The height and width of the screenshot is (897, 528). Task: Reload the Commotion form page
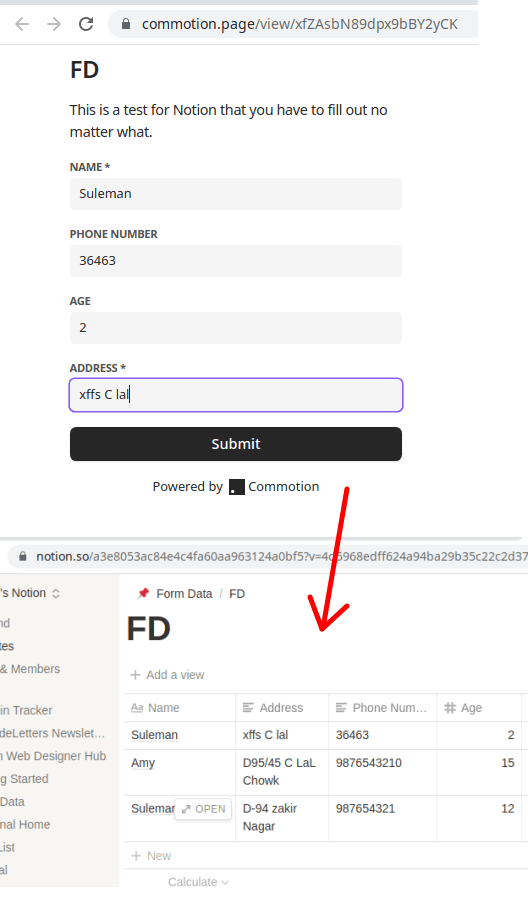pos(86,24)
